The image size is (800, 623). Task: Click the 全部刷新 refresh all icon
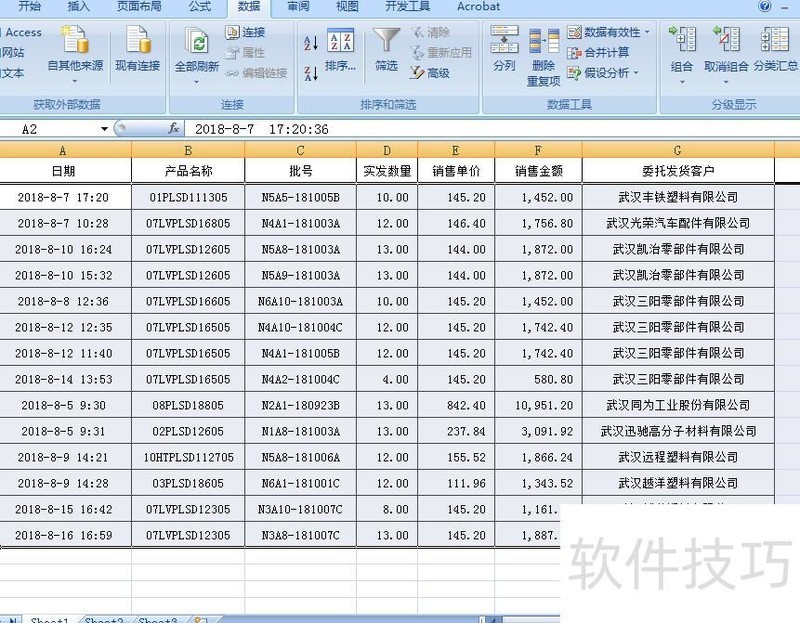[196, 42]
